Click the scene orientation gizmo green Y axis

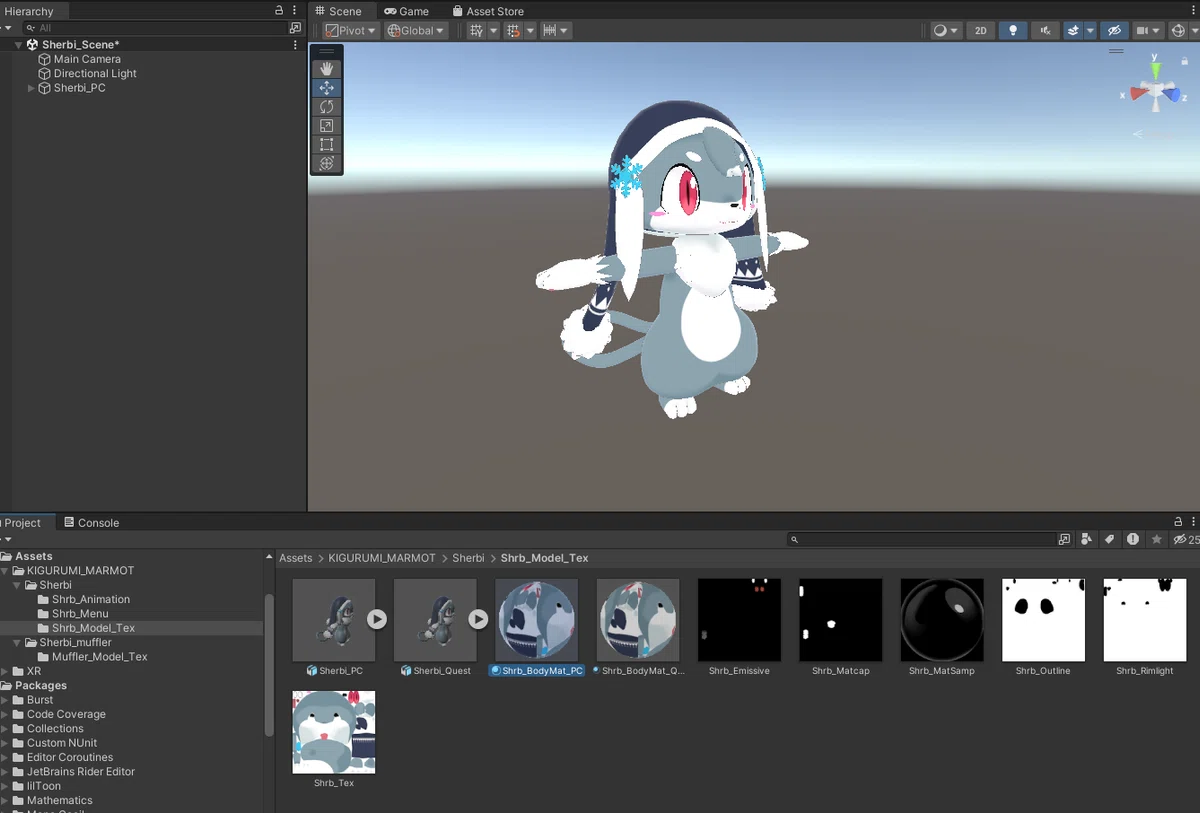pos(1155,70)
